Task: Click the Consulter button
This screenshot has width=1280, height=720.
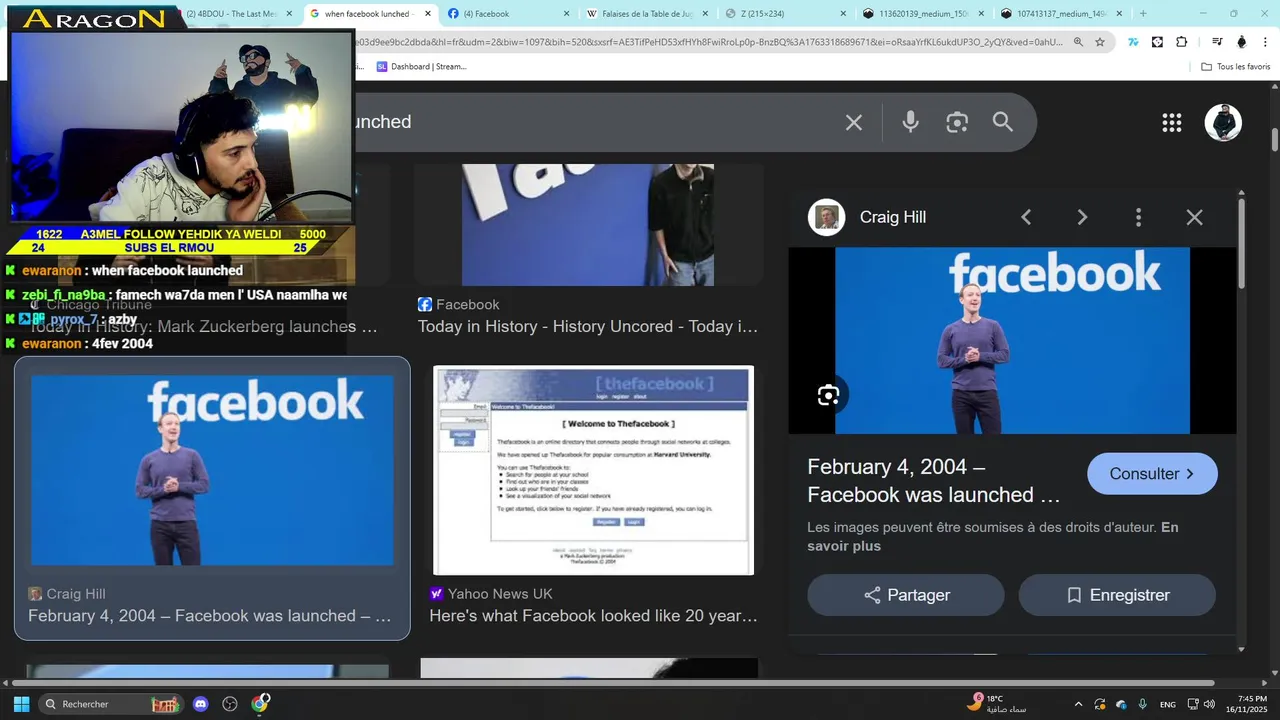Action: pyautogui.click(x=1152, y=474)
